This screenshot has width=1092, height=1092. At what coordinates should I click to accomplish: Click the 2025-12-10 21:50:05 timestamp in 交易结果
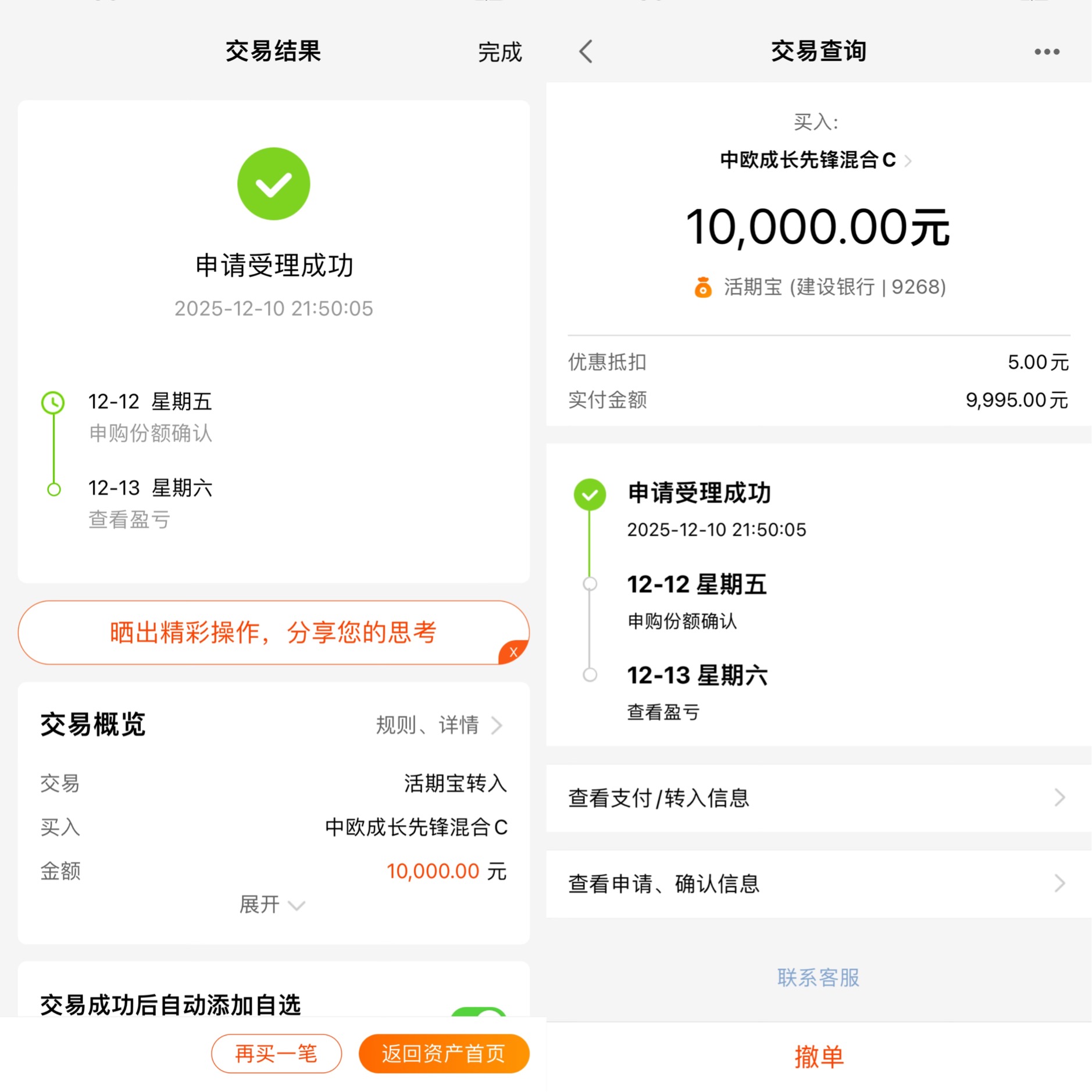274,308
